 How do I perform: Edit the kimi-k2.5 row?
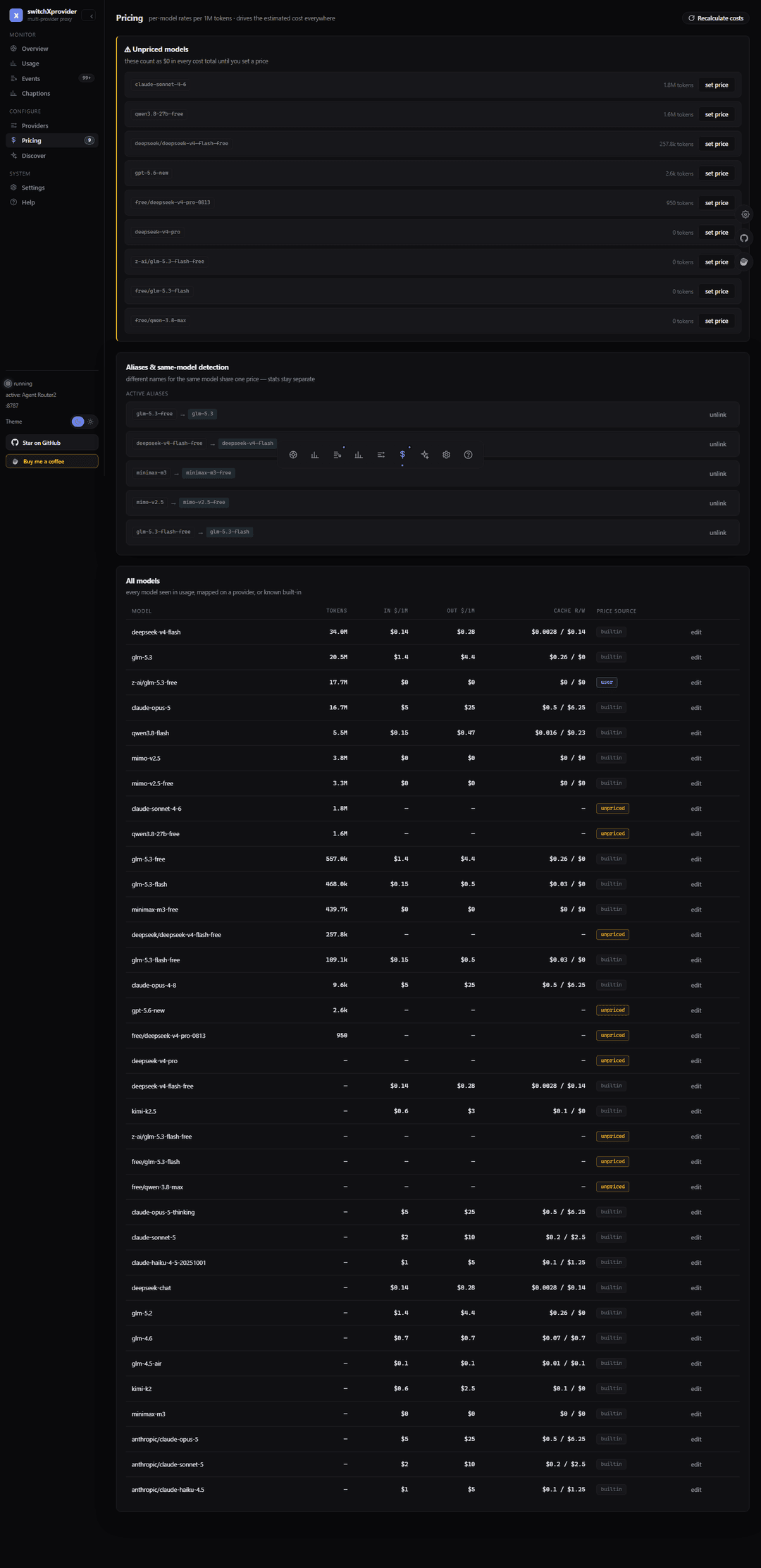696,1112
